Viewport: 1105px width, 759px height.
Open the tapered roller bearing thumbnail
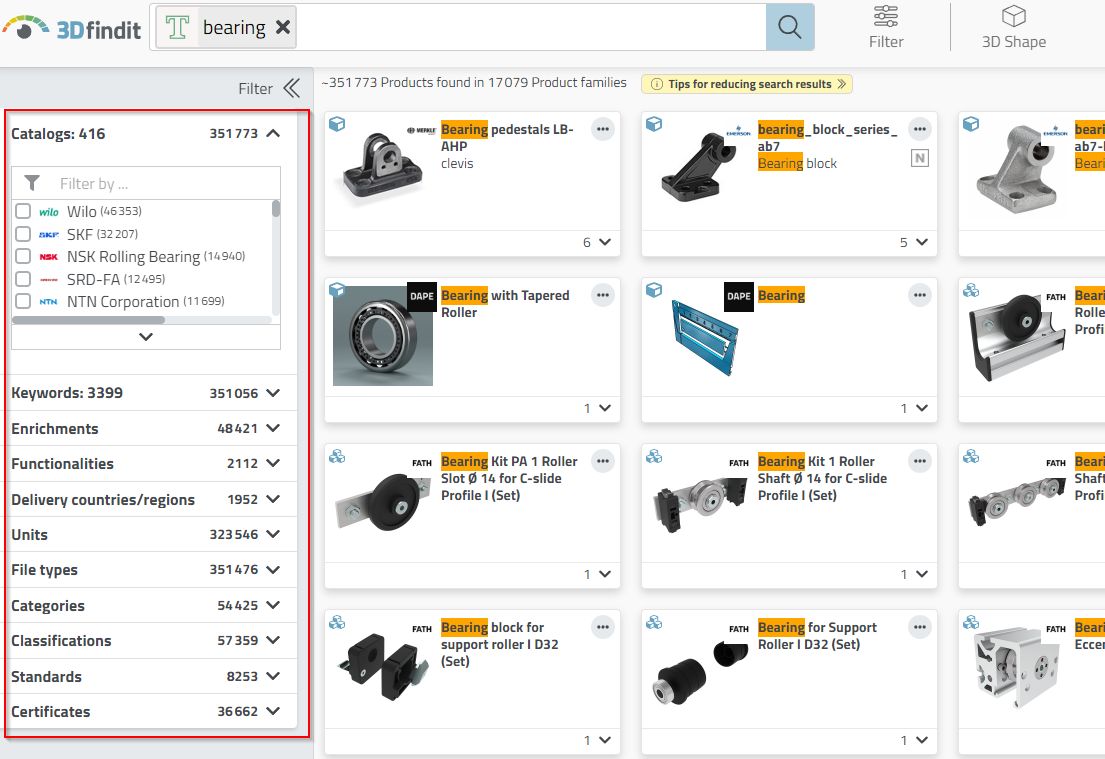pyautogui.click(x=383, y=335)
